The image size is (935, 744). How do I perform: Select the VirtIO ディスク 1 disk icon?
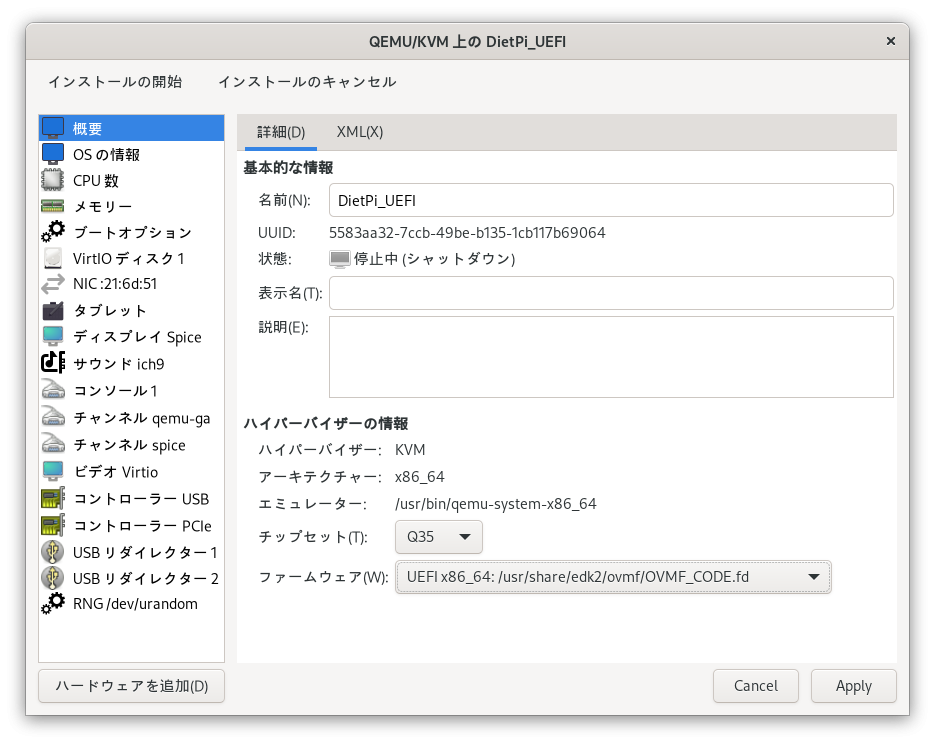click(x=53, y=258)
